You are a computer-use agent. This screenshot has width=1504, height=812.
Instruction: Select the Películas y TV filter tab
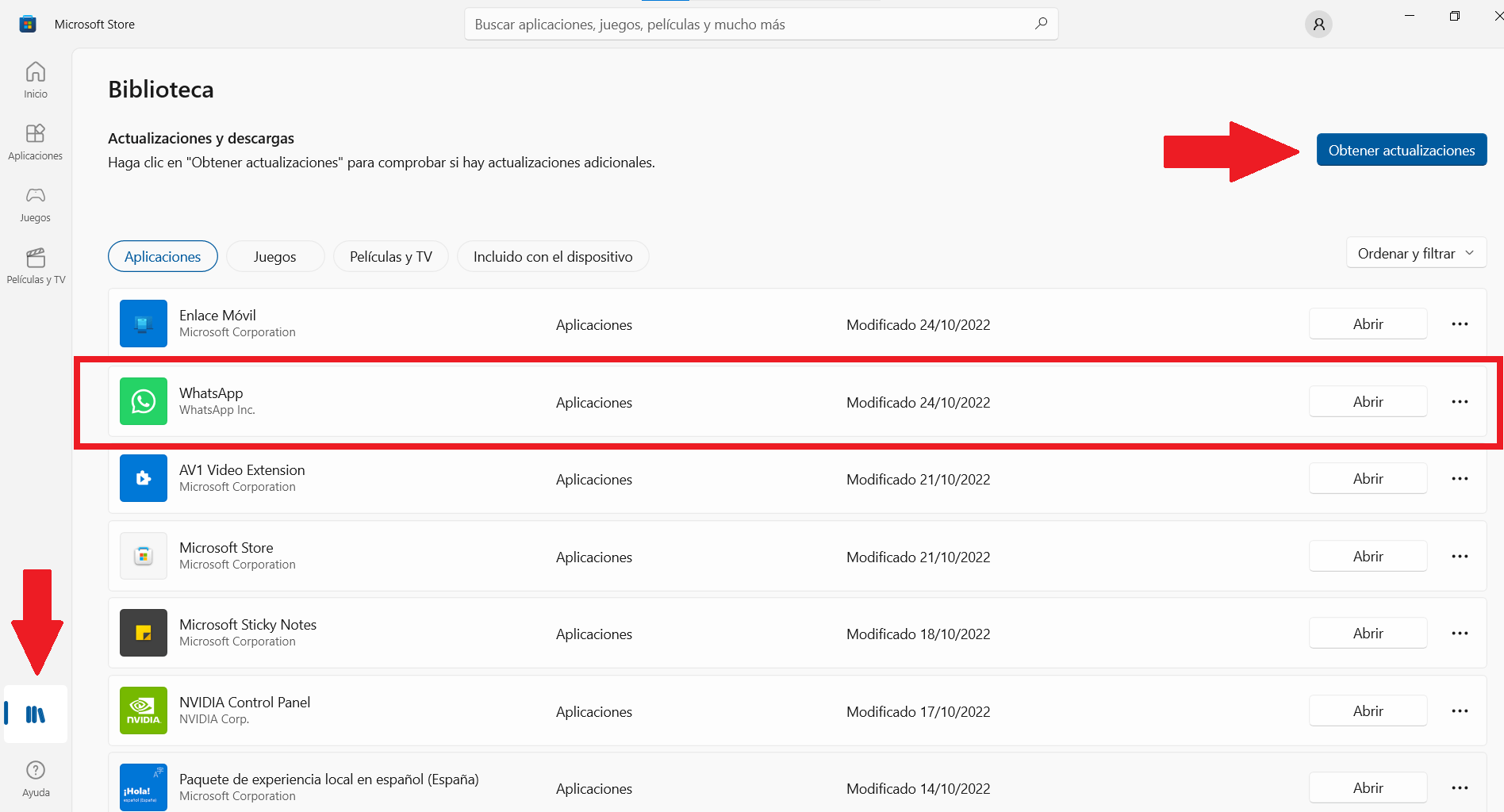391,256
